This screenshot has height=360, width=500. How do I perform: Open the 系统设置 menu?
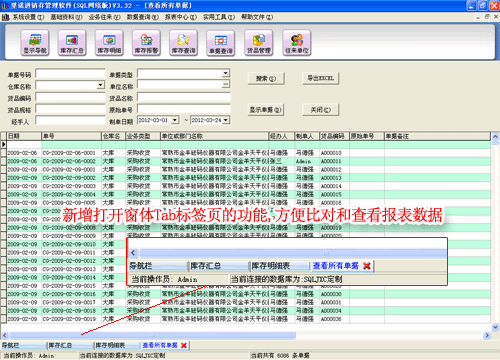pyautogui.click(x=28, y=17)
